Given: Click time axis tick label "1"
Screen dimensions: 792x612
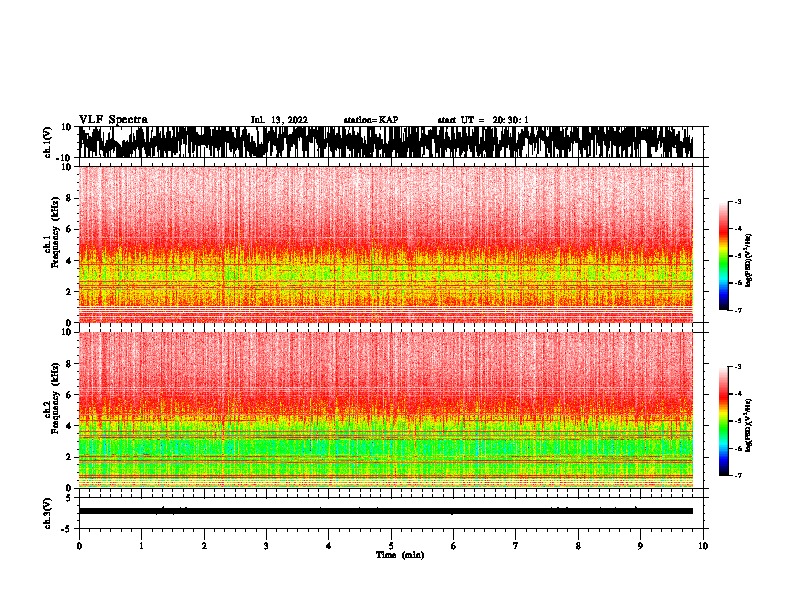Looking at the screenshot, I should point(141,546).
